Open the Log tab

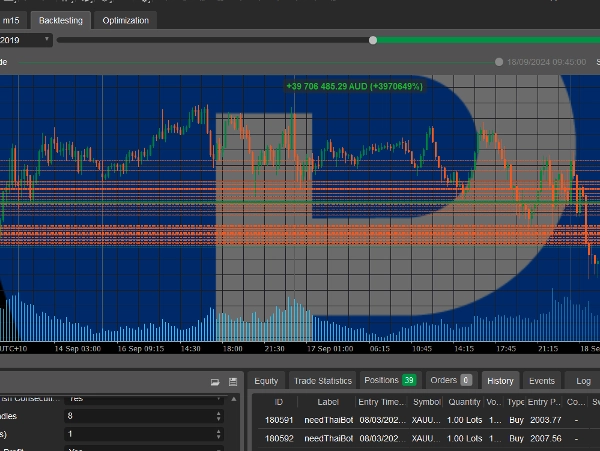pos(583,381)
